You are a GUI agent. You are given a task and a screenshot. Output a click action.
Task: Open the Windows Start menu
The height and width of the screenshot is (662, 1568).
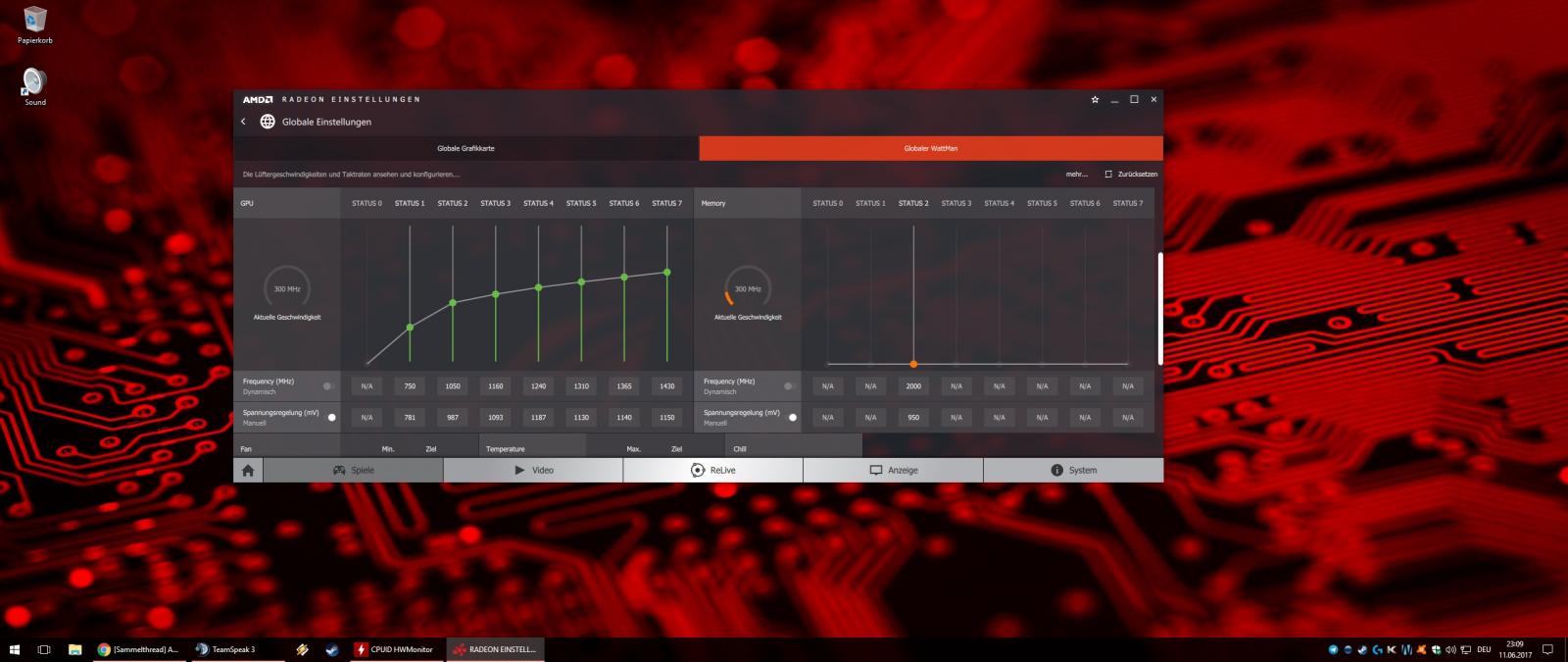pyautogui.click(x=15, y=649)
